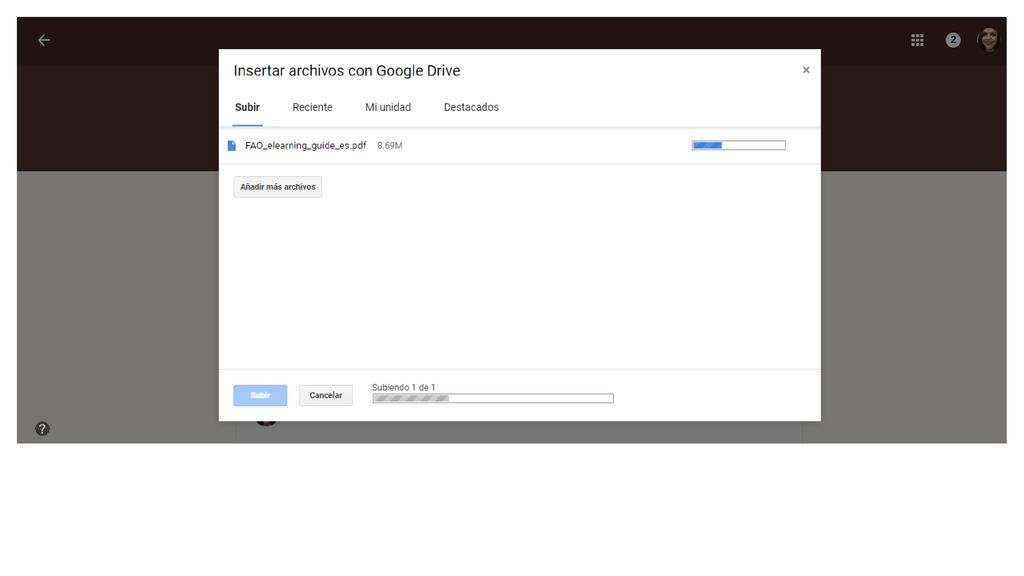
Task: Click the file size 8.69M
Action: click(389, 146)
